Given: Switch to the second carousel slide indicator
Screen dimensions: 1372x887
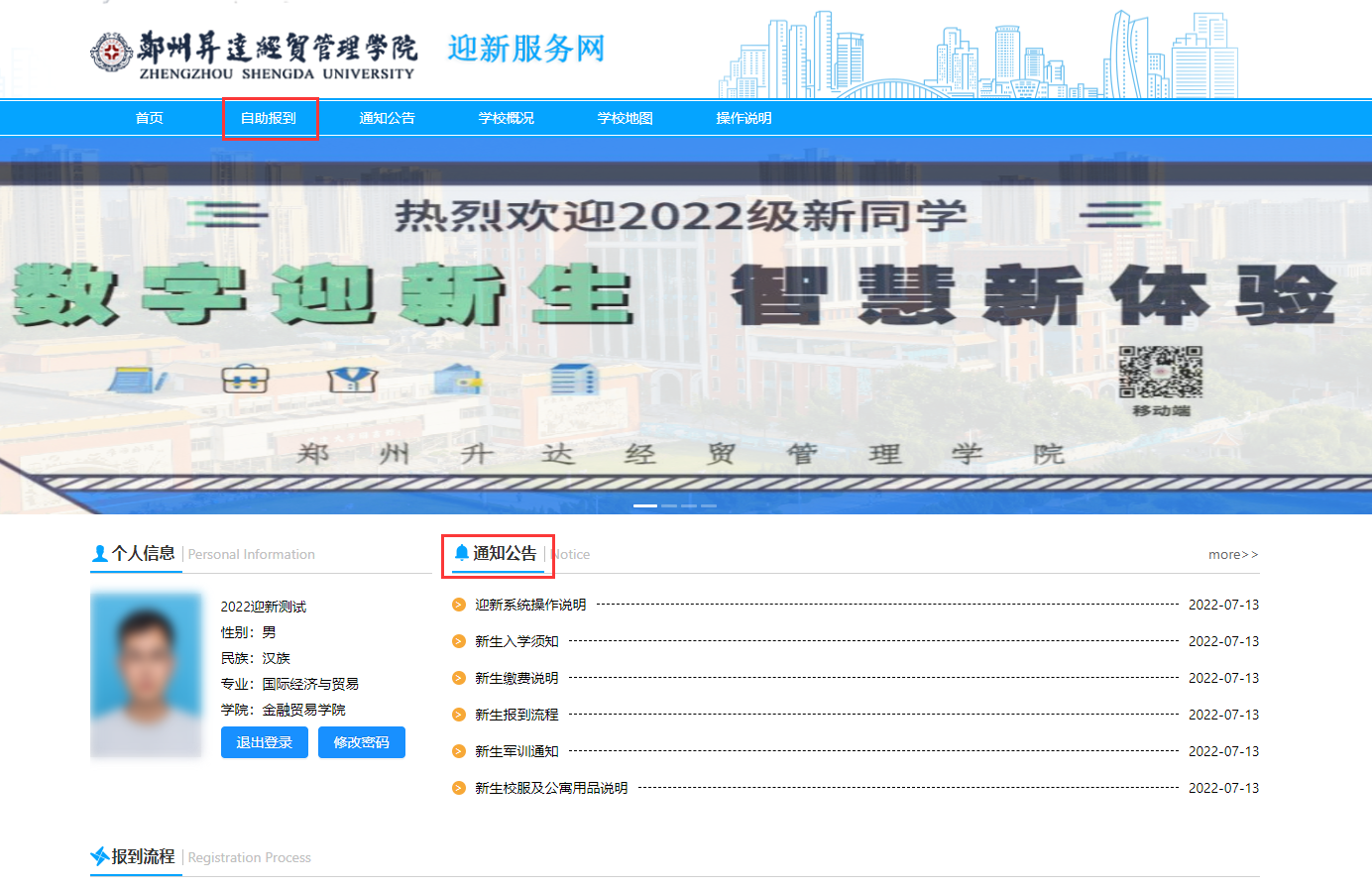Looking at the screenshot, I should pyautogui.click(x=669, y=505).
